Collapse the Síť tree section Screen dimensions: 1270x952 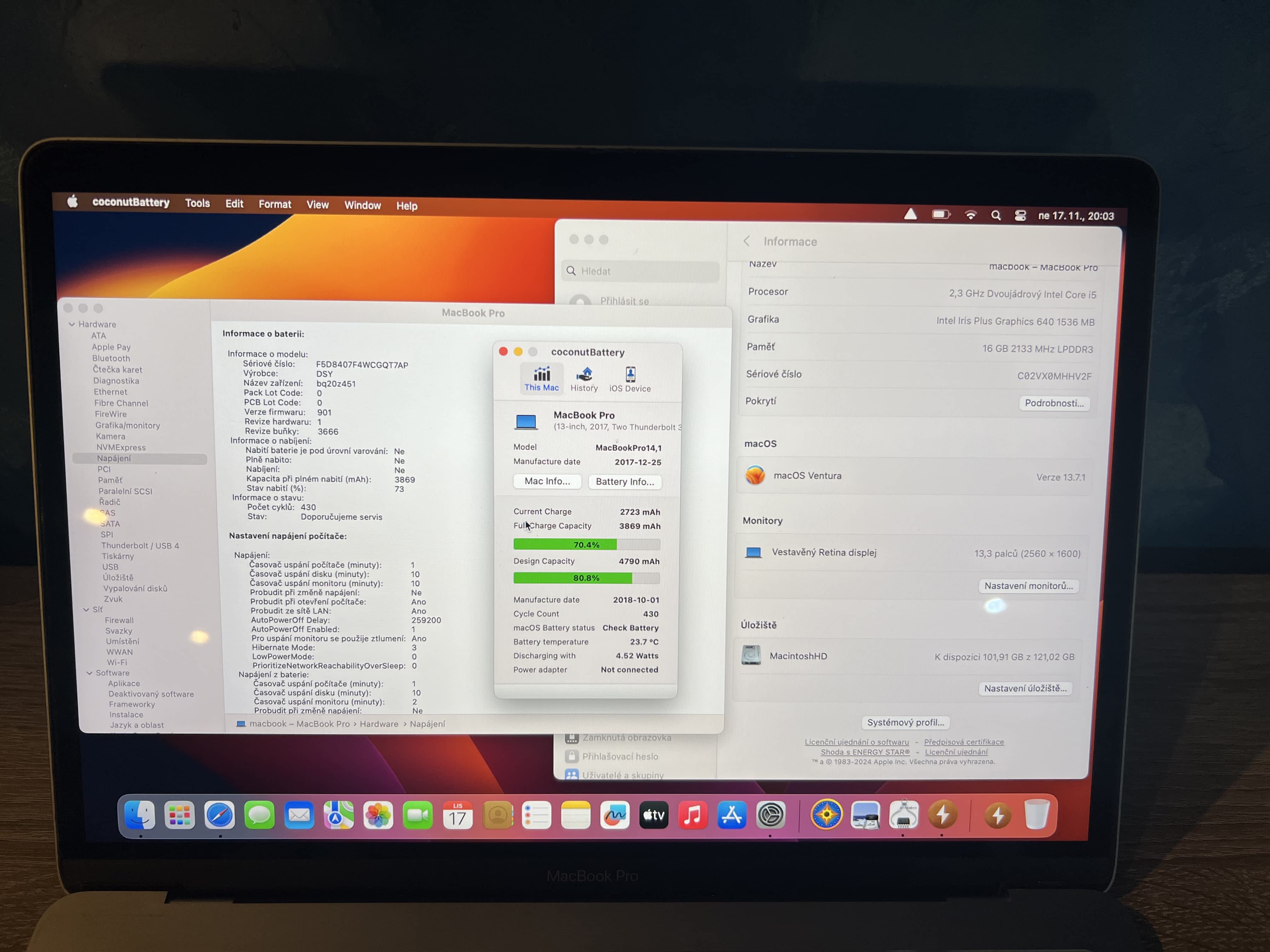86,609
